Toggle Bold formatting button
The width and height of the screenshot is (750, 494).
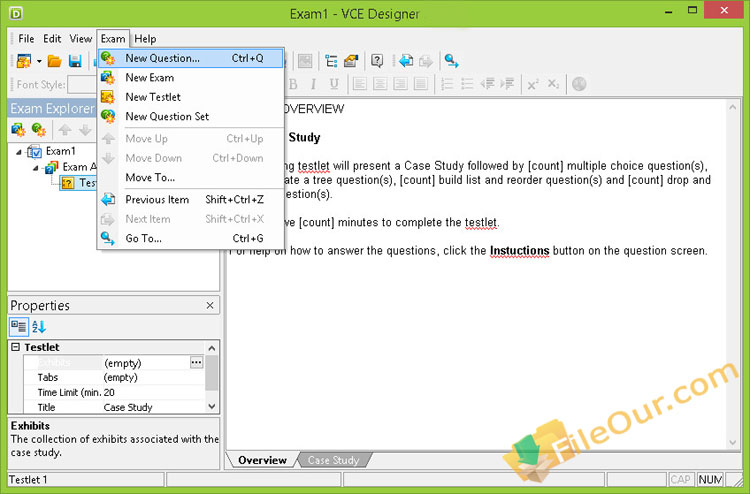(293, 84)
